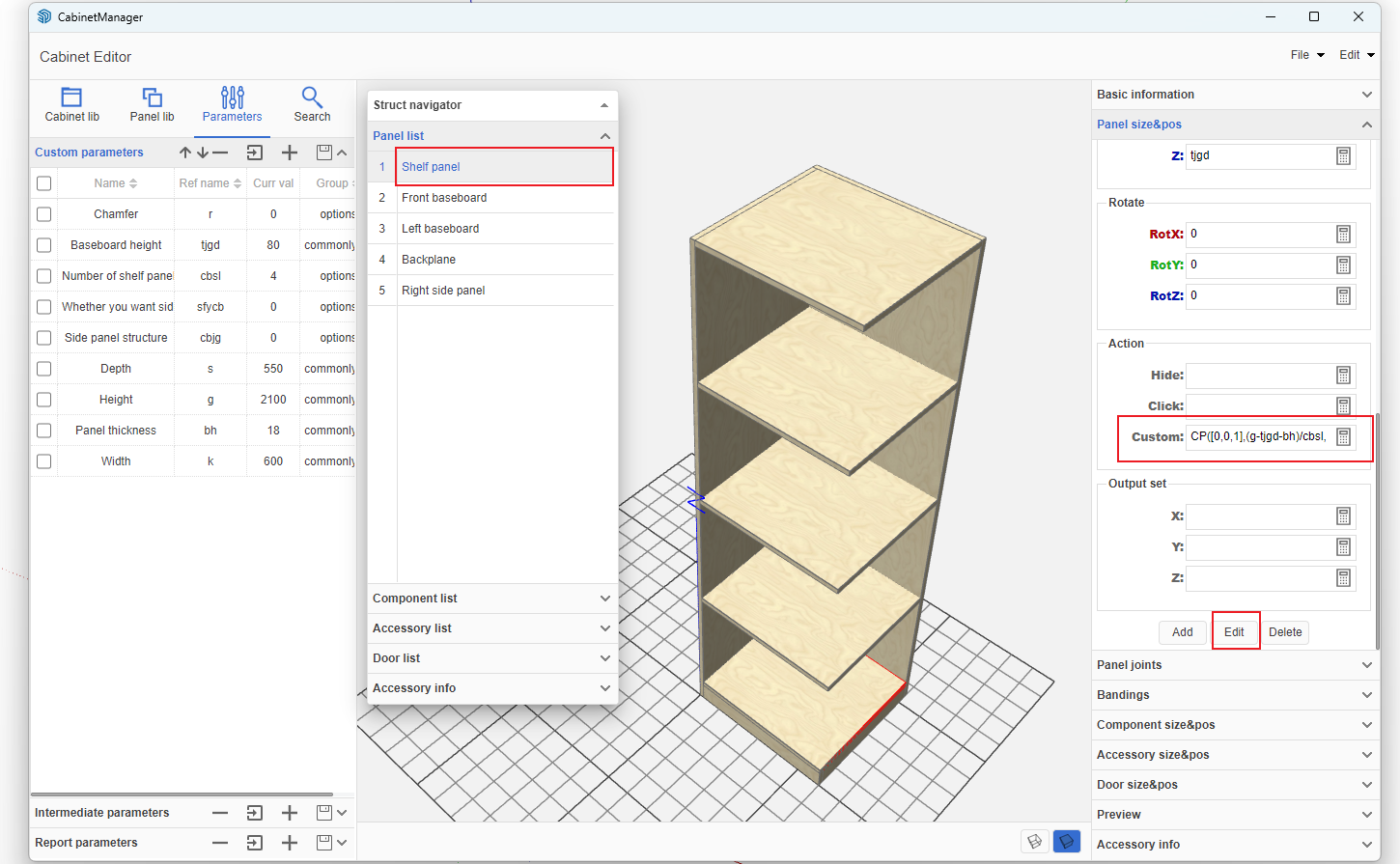Click the Edit button under Output set
This screenshot has height=864, width=1400.
pyautogui.click(x=1234, y=632)
